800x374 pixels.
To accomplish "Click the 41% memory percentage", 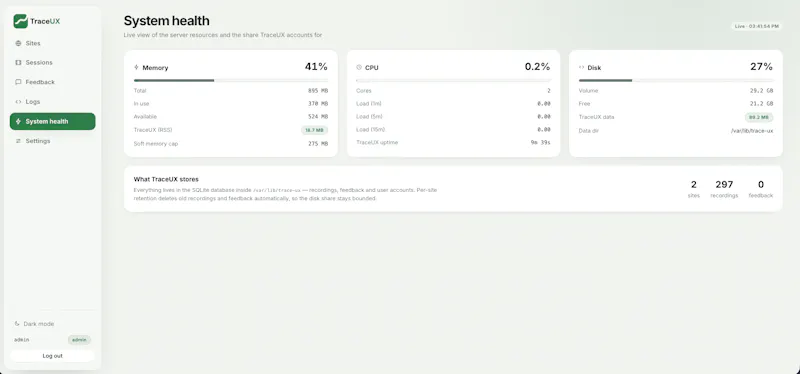I will 316,66.
